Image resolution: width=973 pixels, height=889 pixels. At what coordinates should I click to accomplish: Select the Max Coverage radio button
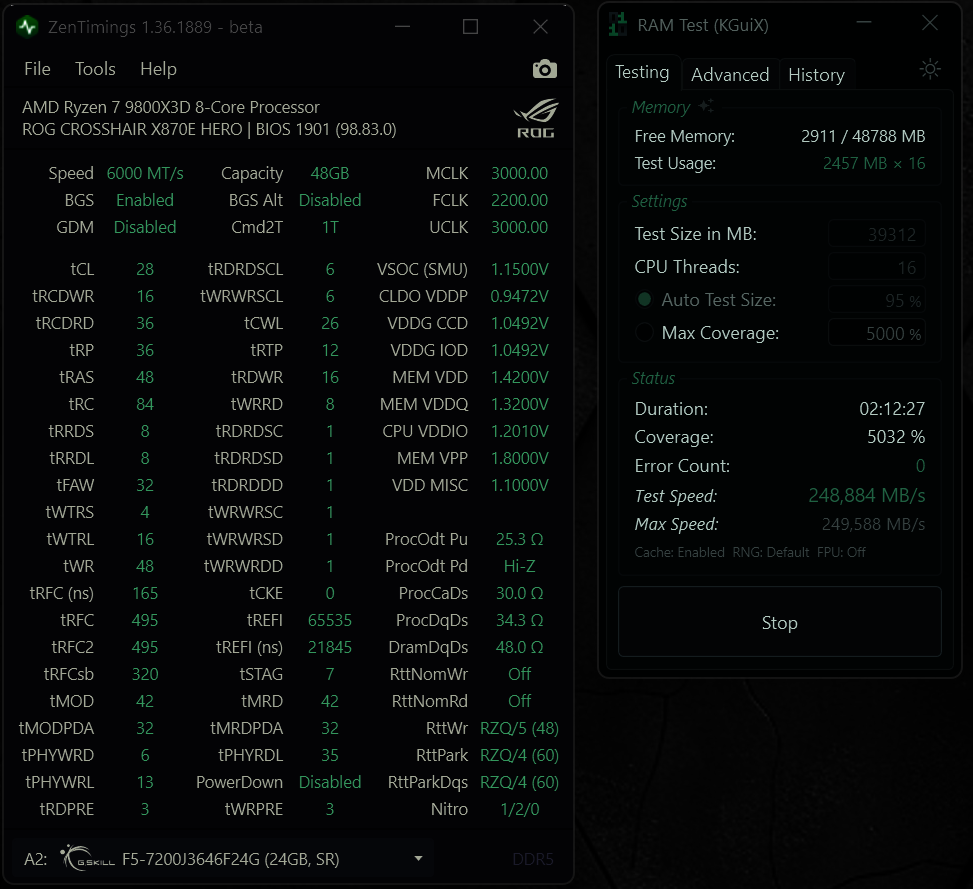645,333
